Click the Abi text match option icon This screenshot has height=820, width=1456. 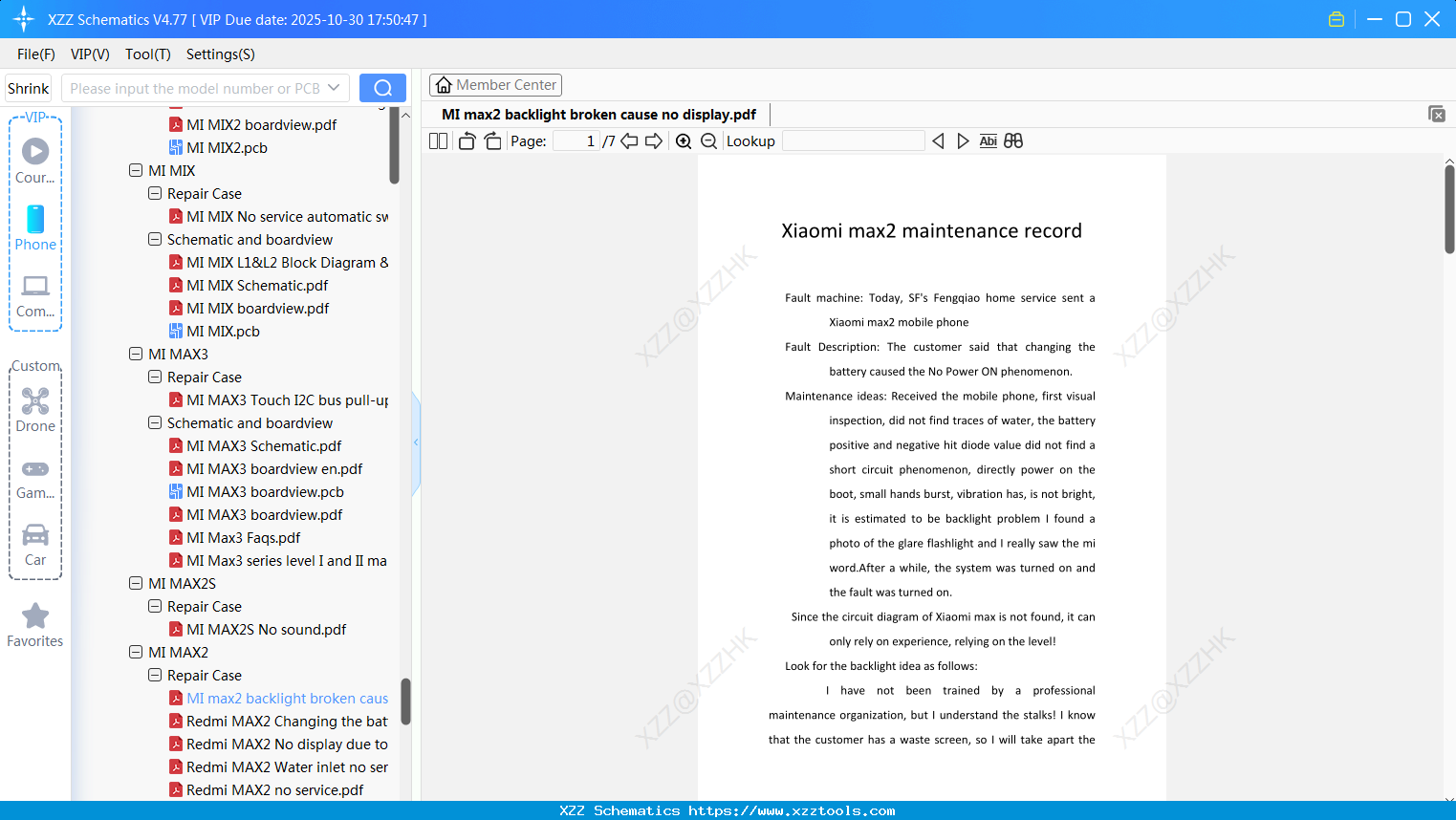[x=989, y=141]
